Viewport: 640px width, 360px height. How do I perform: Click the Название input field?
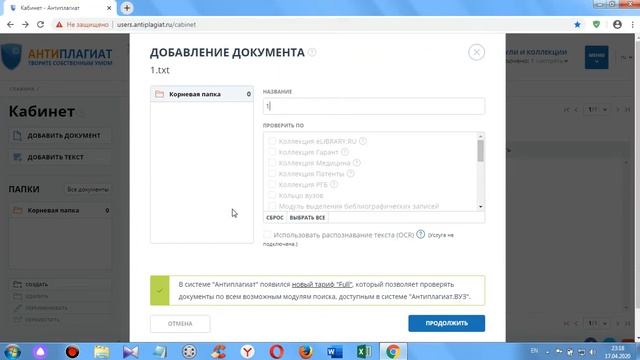click(x=374, y=106)
